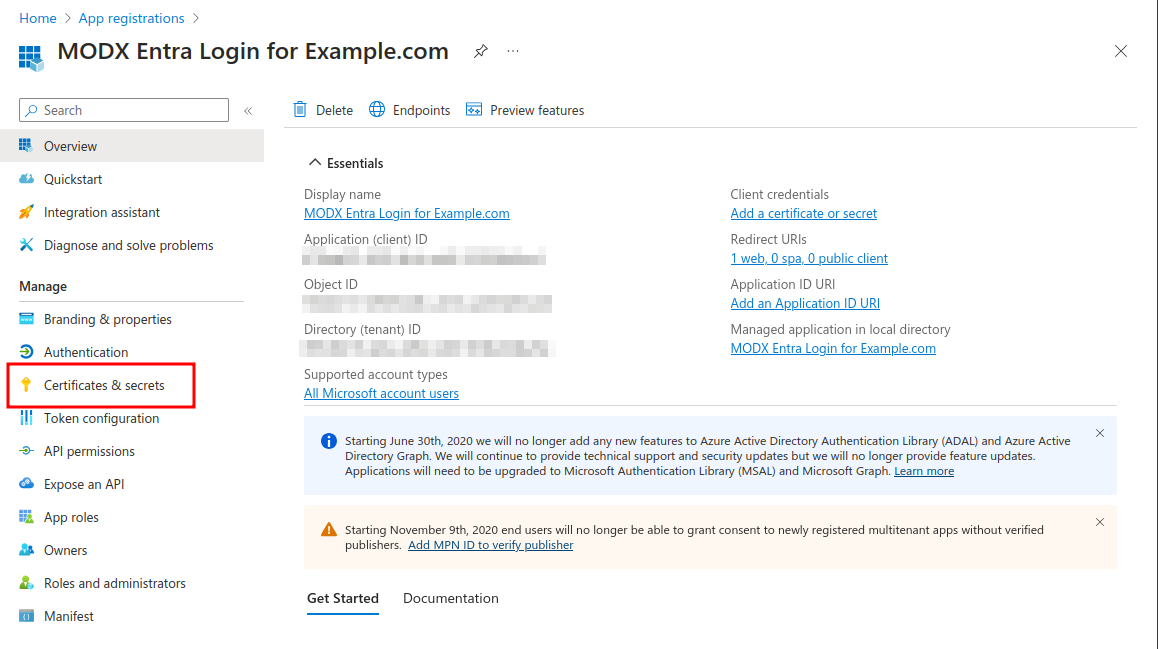Open Diagnose and solve problems

tap(128, 245)
